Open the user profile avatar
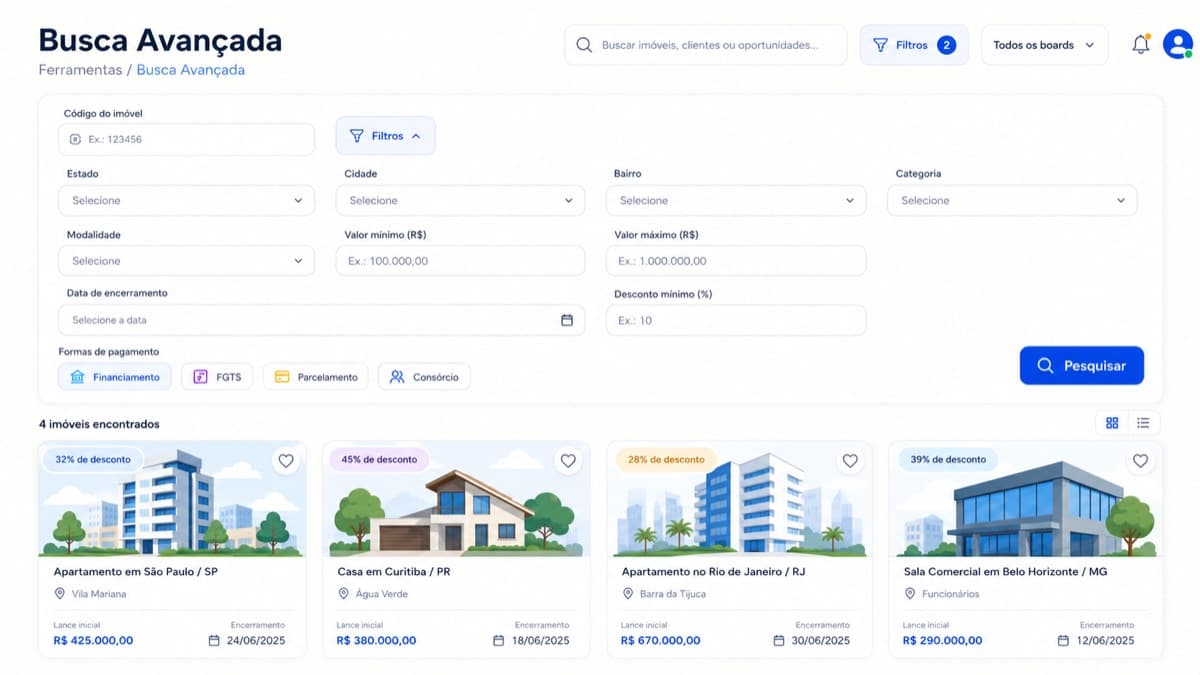 tap(1177, 44)
